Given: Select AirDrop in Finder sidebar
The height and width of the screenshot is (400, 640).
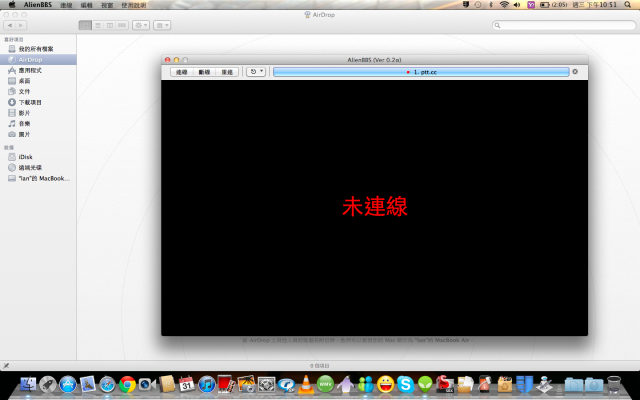Looking at the screenshot, I should pyautogui.click(x=38, y=60).
